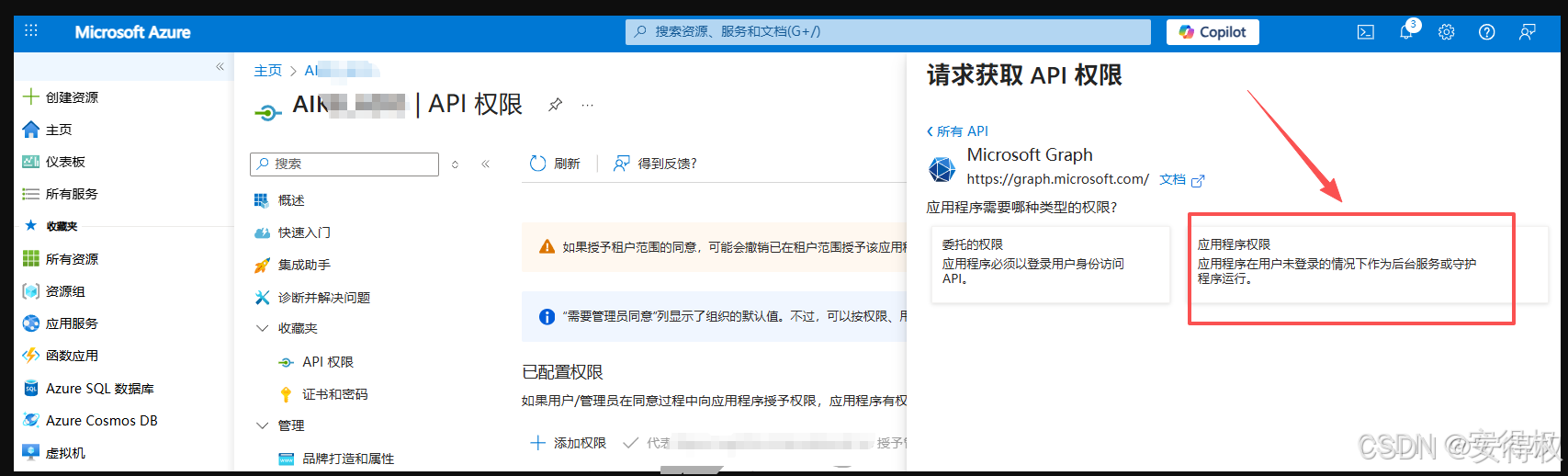Click the expand/collapse arrows beside menu search
1568x476 pixels.
pyautogui.click(x=455, y=164)
